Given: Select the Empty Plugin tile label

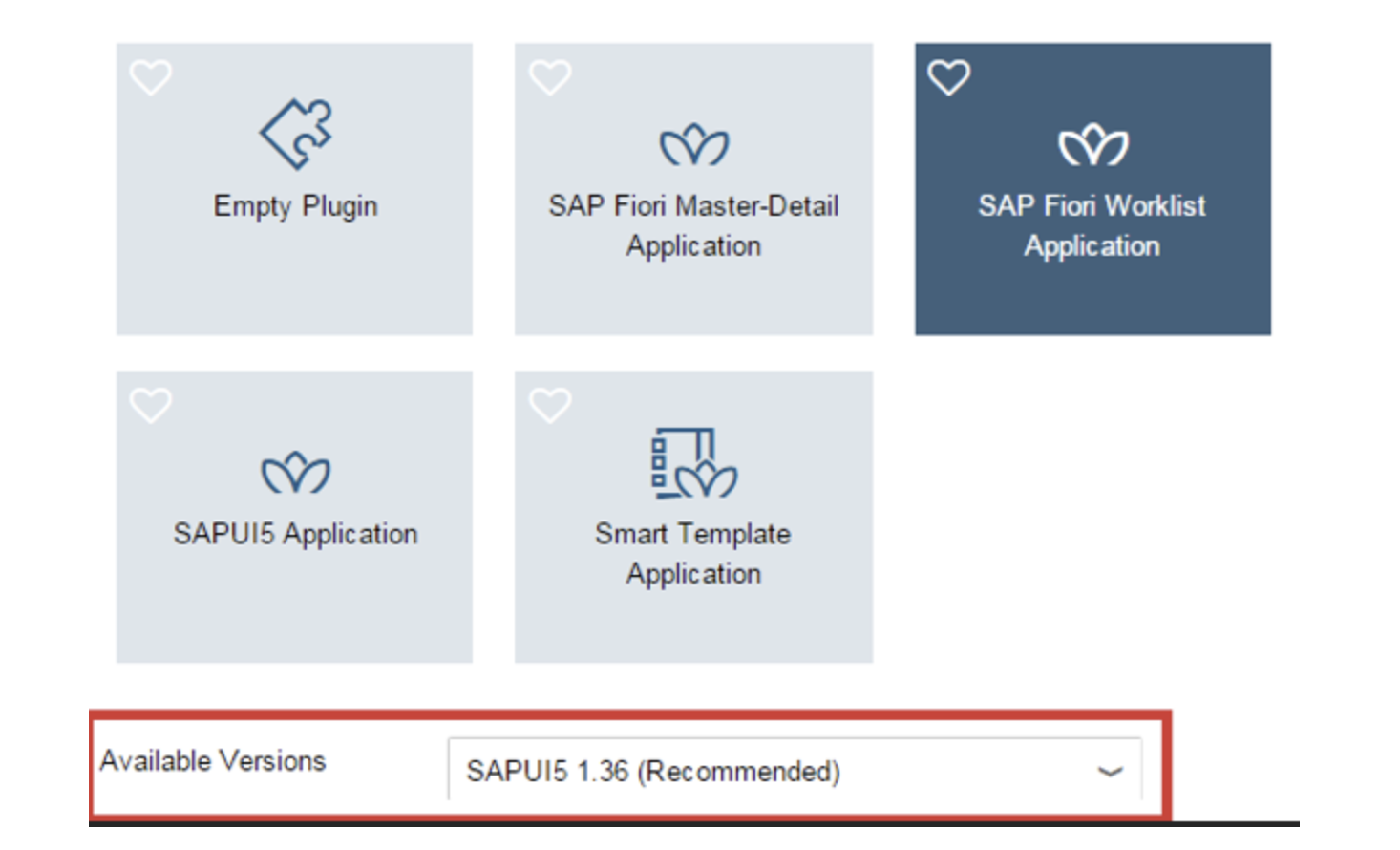Looking at the screenshot, I should pos(296,206).
